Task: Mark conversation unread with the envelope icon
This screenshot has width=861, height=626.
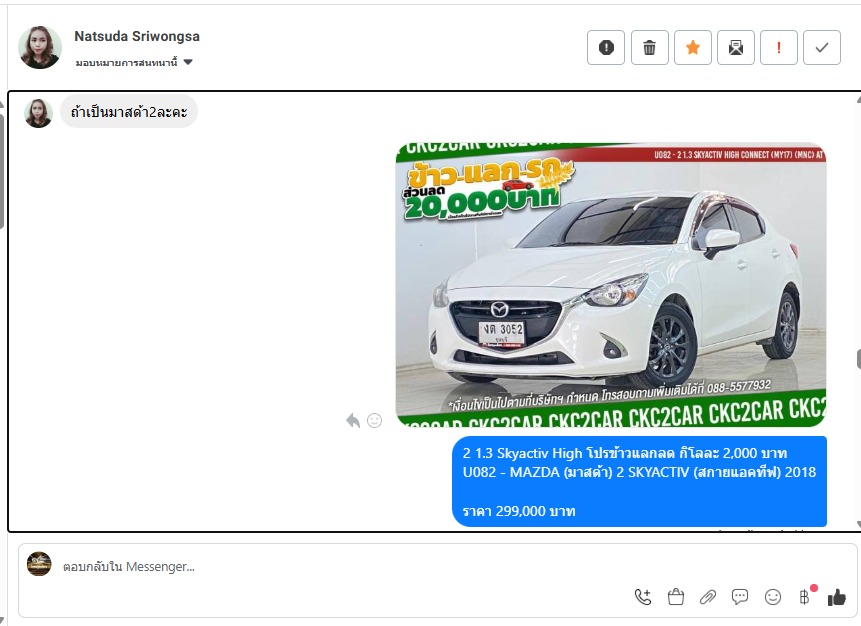Action: (736, 48)
